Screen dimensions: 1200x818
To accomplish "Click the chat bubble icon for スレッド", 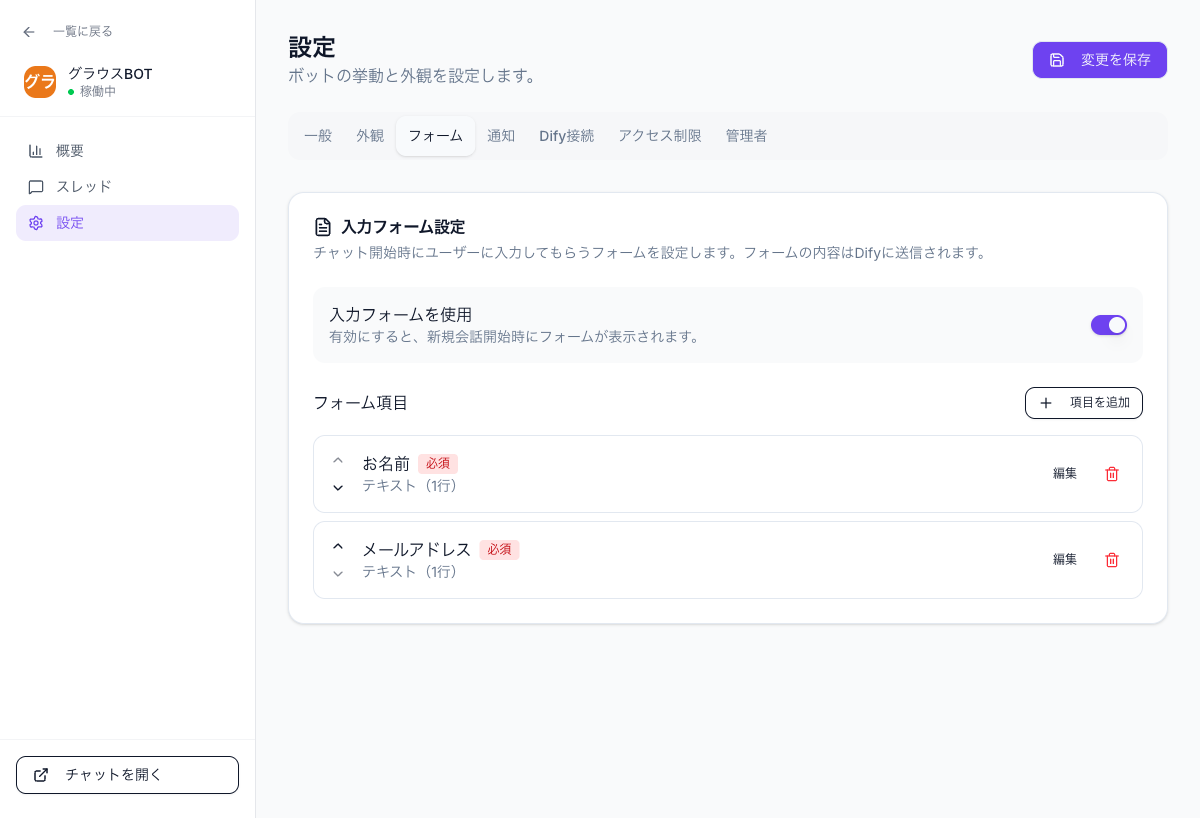I will (x=36, y=186).
